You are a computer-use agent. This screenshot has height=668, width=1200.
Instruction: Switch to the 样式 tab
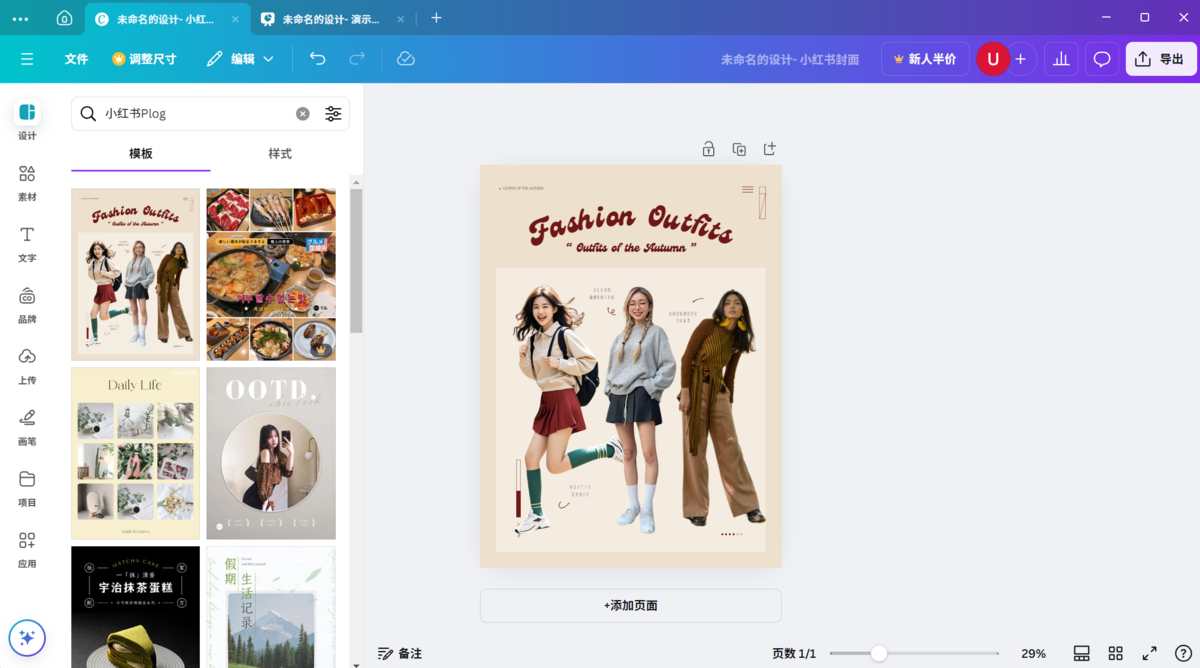coord(280,153)
